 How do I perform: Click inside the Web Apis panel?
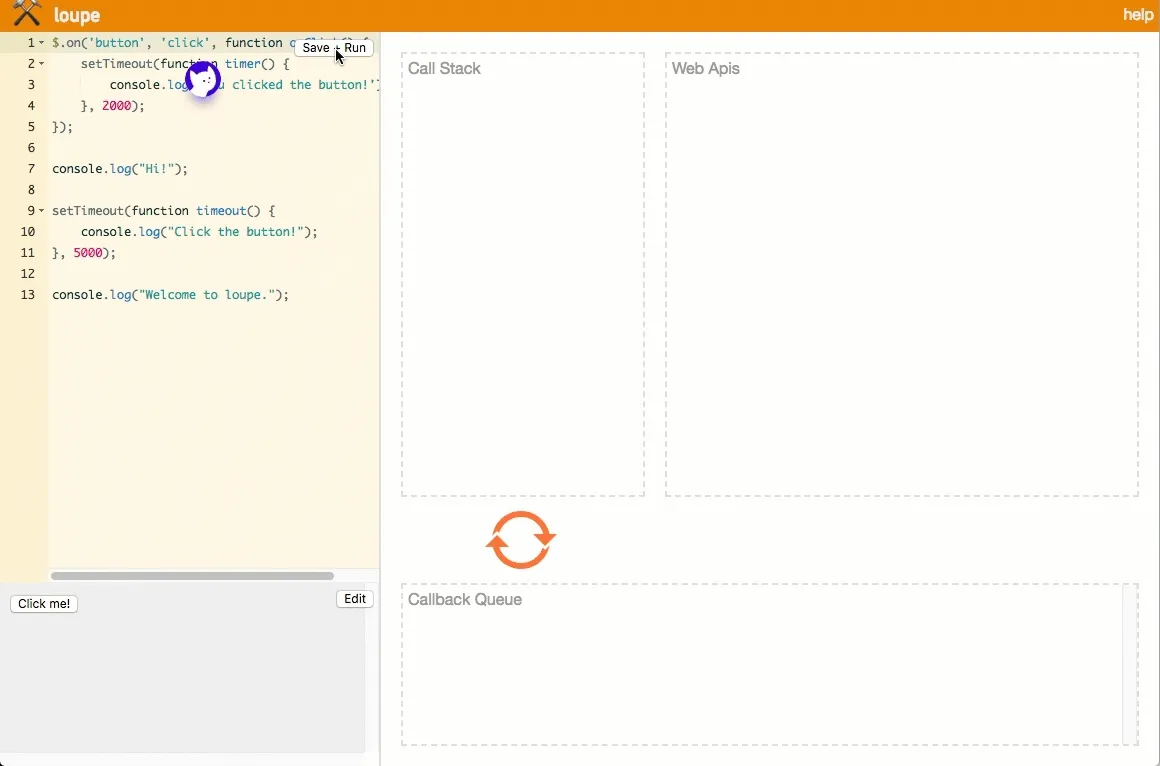901,280
